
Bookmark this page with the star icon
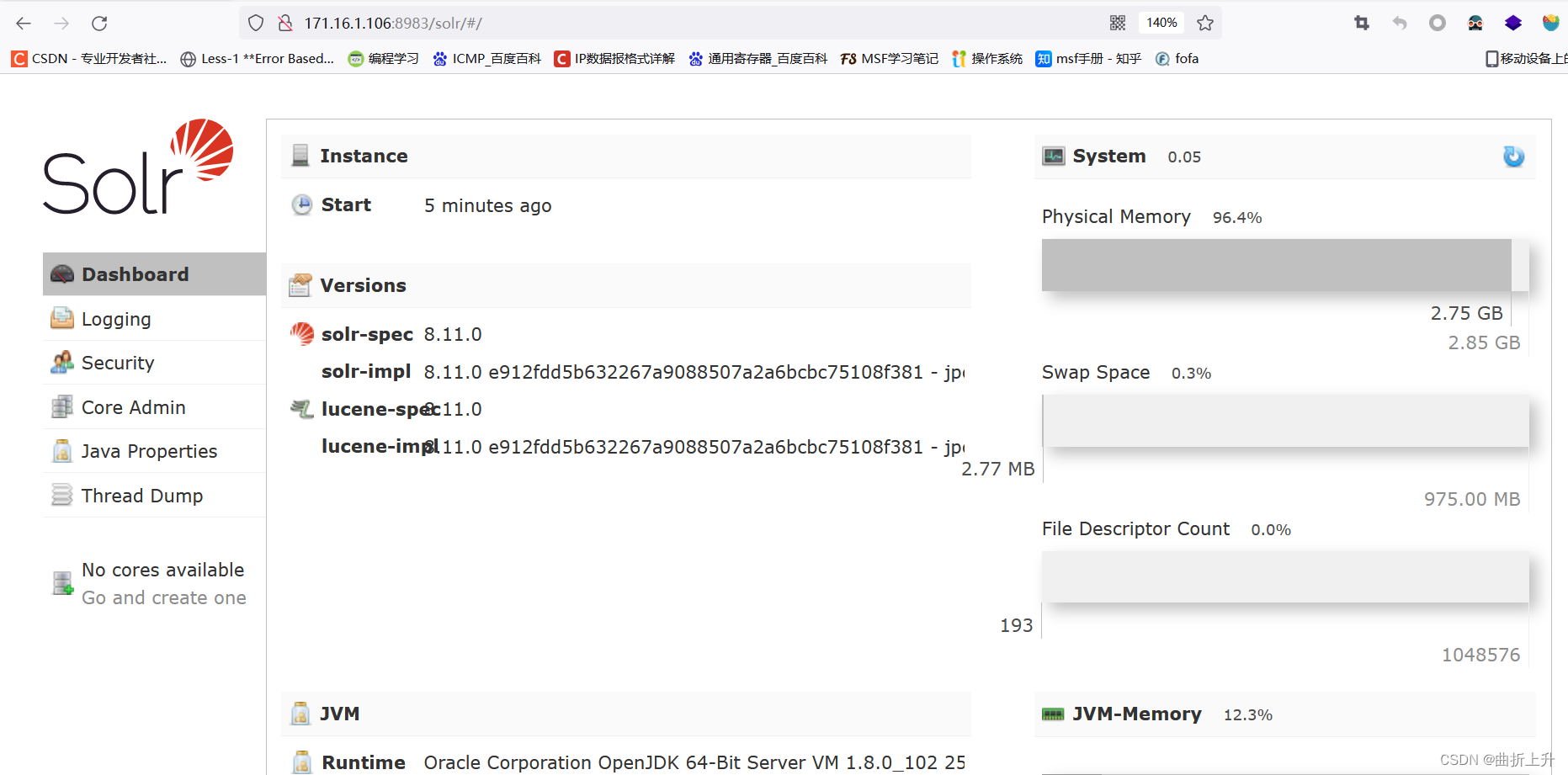[x=1205, y=23]
